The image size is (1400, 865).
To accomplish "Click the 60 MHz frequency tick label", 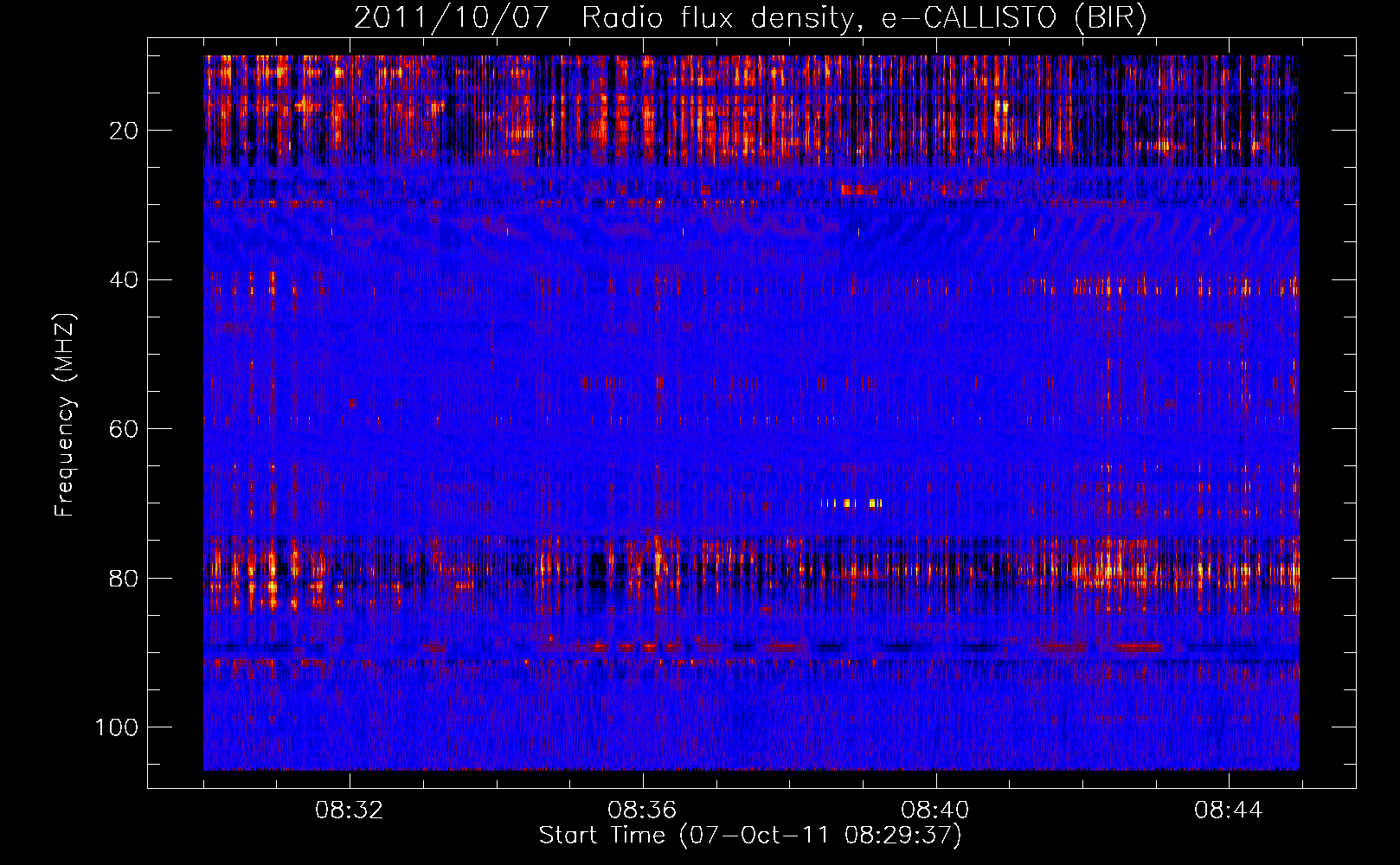I will click(124, 429).
